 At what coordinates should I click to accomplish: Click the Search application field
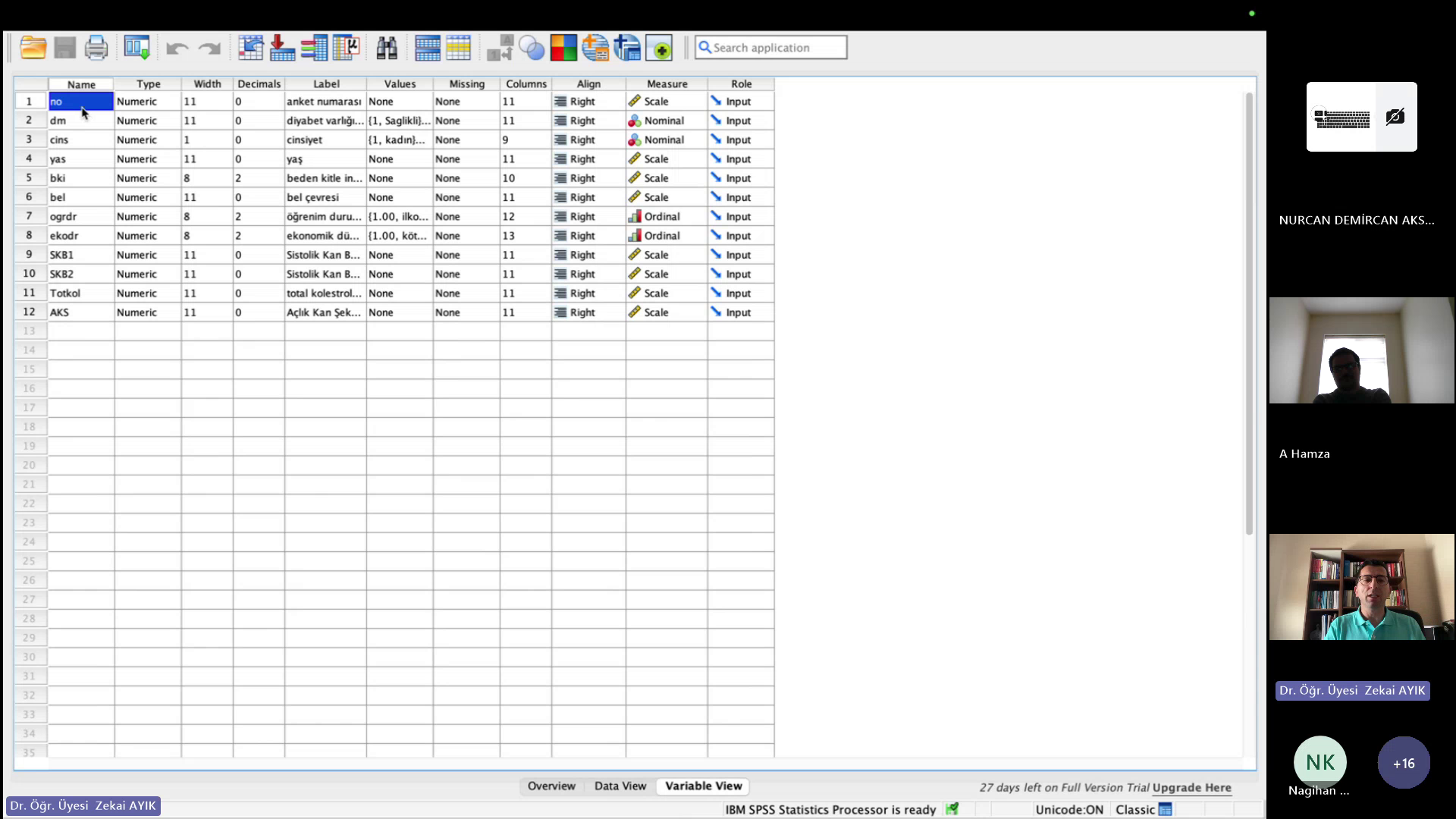pos(771,47)
